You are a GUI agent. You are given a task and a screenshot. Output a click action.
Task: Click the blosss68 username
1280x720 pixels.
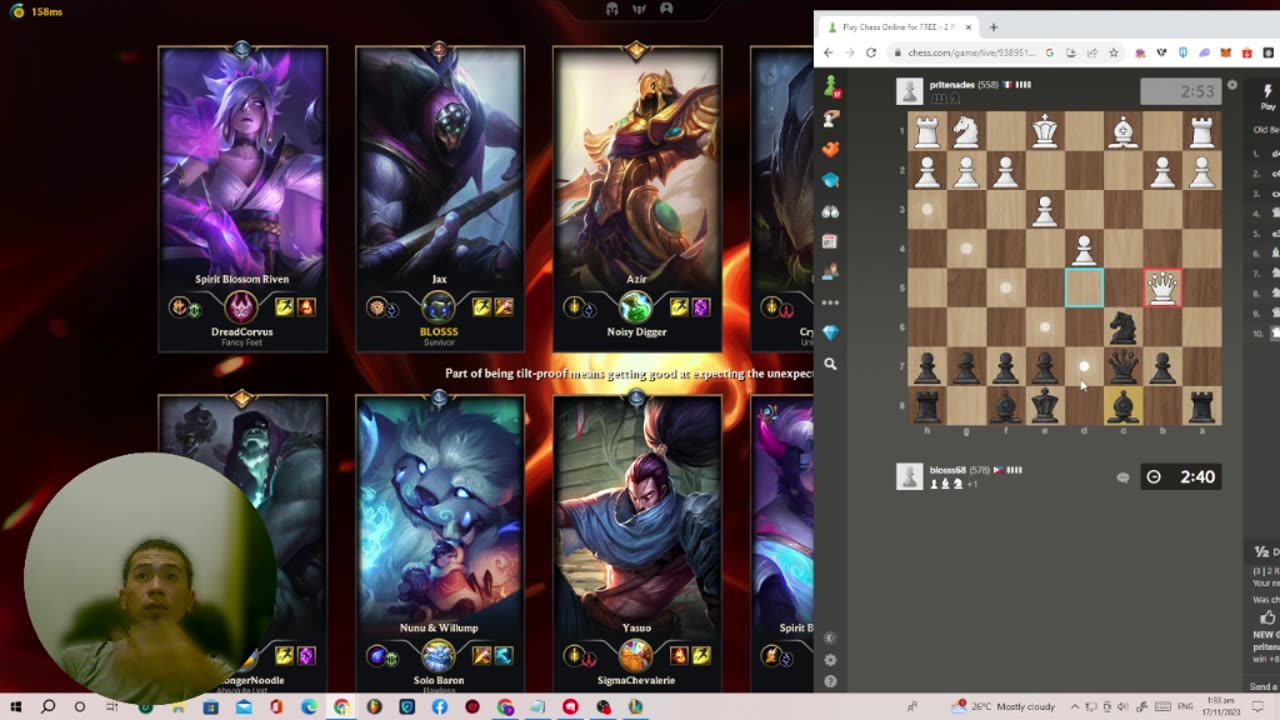coord(948,470)
